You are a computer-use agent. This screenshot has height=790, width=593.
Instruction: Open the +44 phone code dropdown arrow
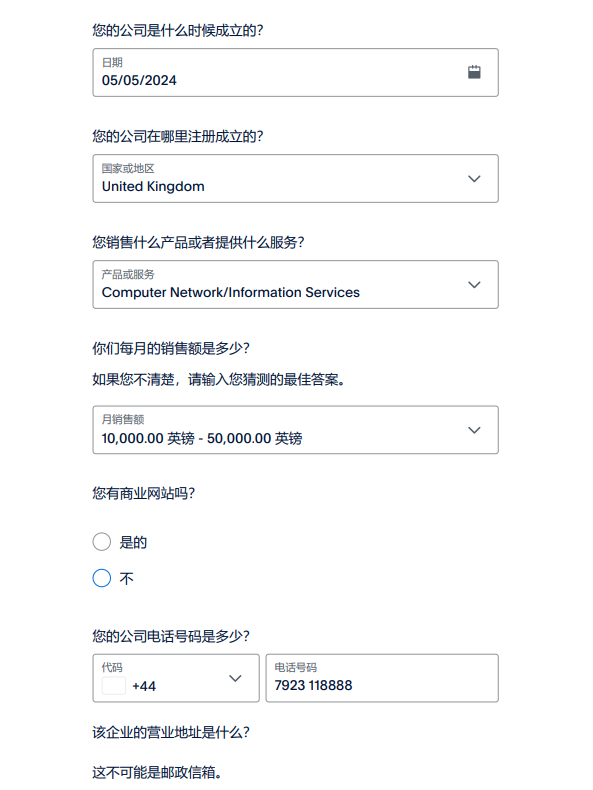235,678
